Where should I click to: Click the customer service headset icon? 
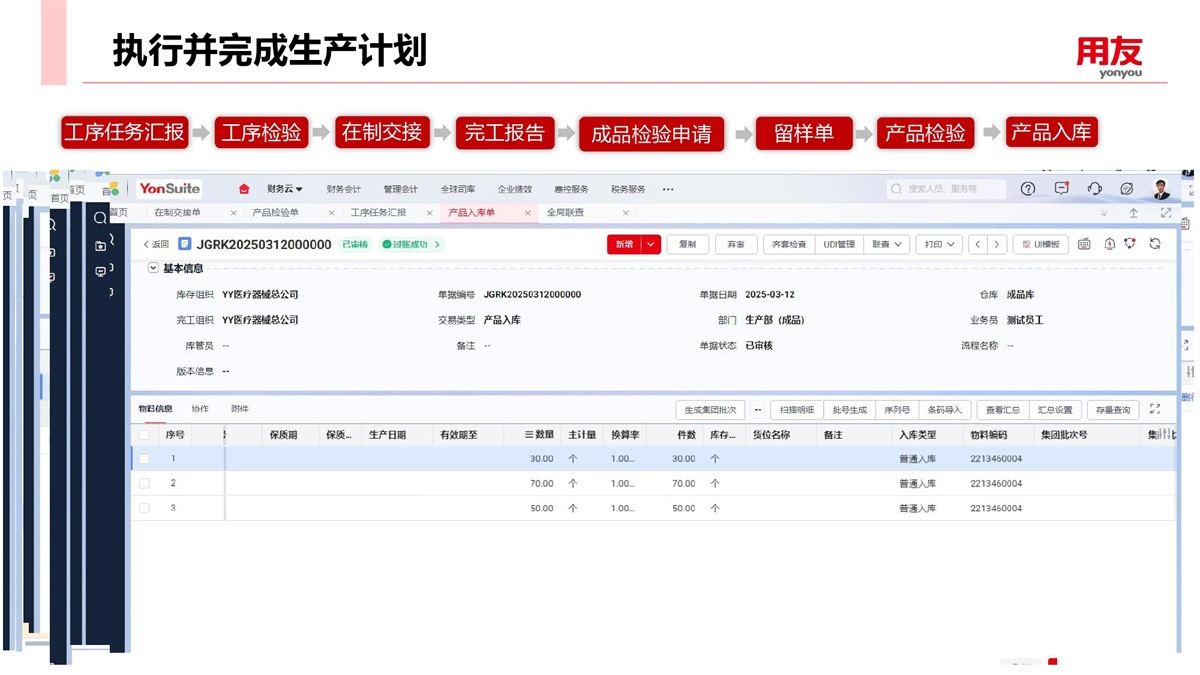pos(1094,189)
